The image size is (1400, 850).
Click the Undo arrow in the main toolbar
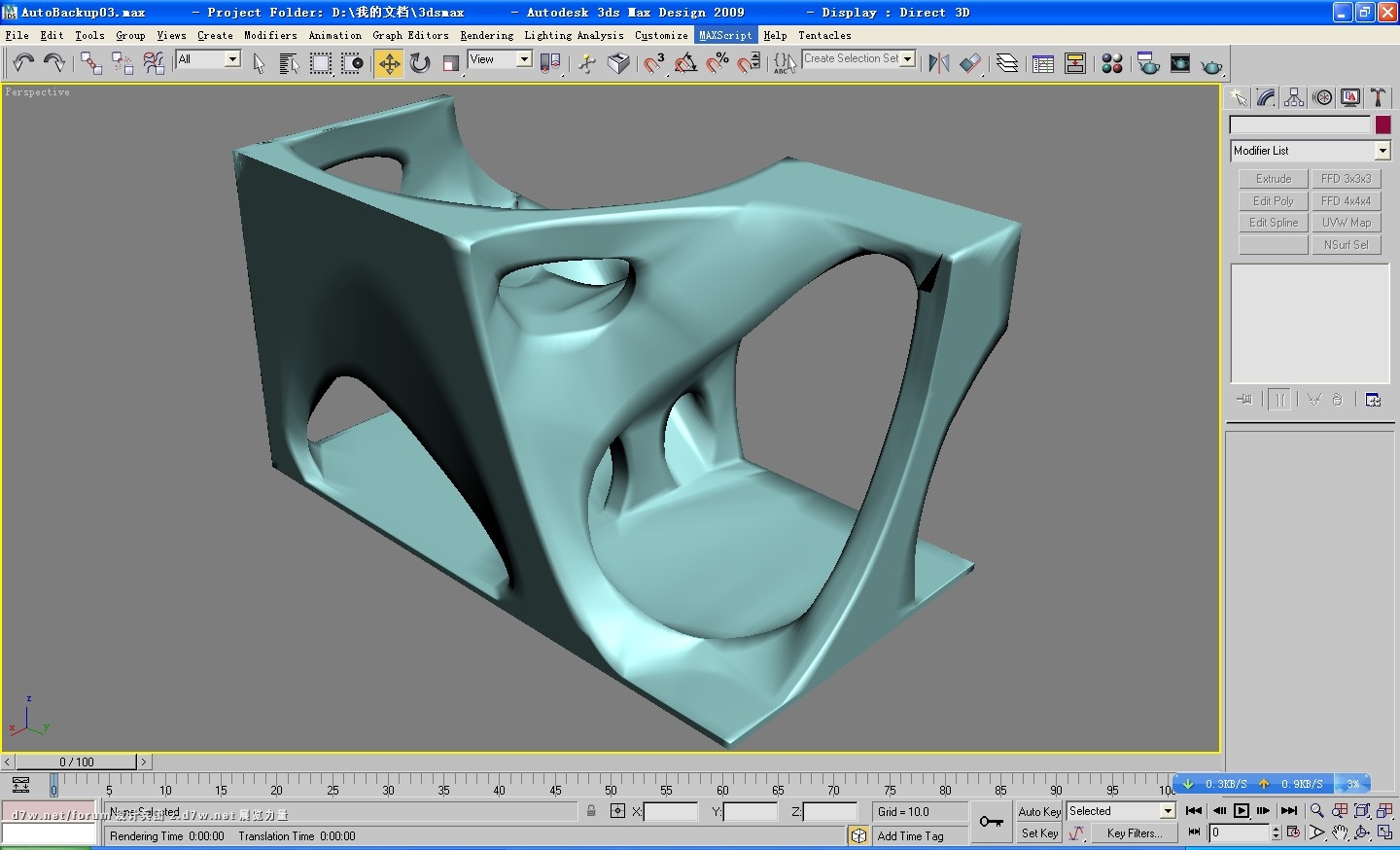click(x=23, y=63)
